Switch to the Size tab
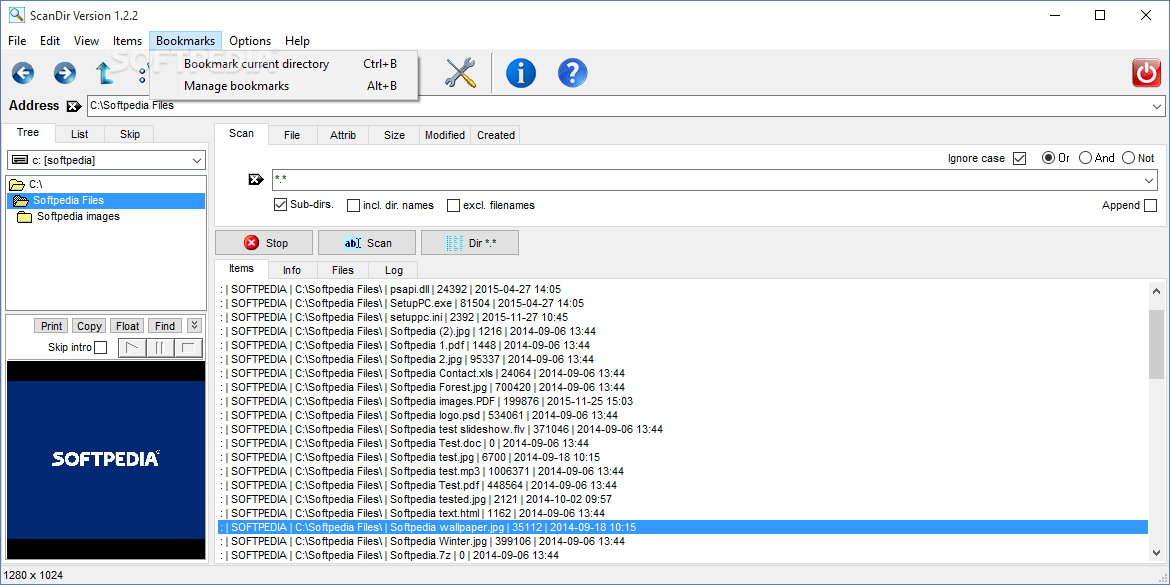Viewport: 1170px width, 585px height. tap(395, 135)
